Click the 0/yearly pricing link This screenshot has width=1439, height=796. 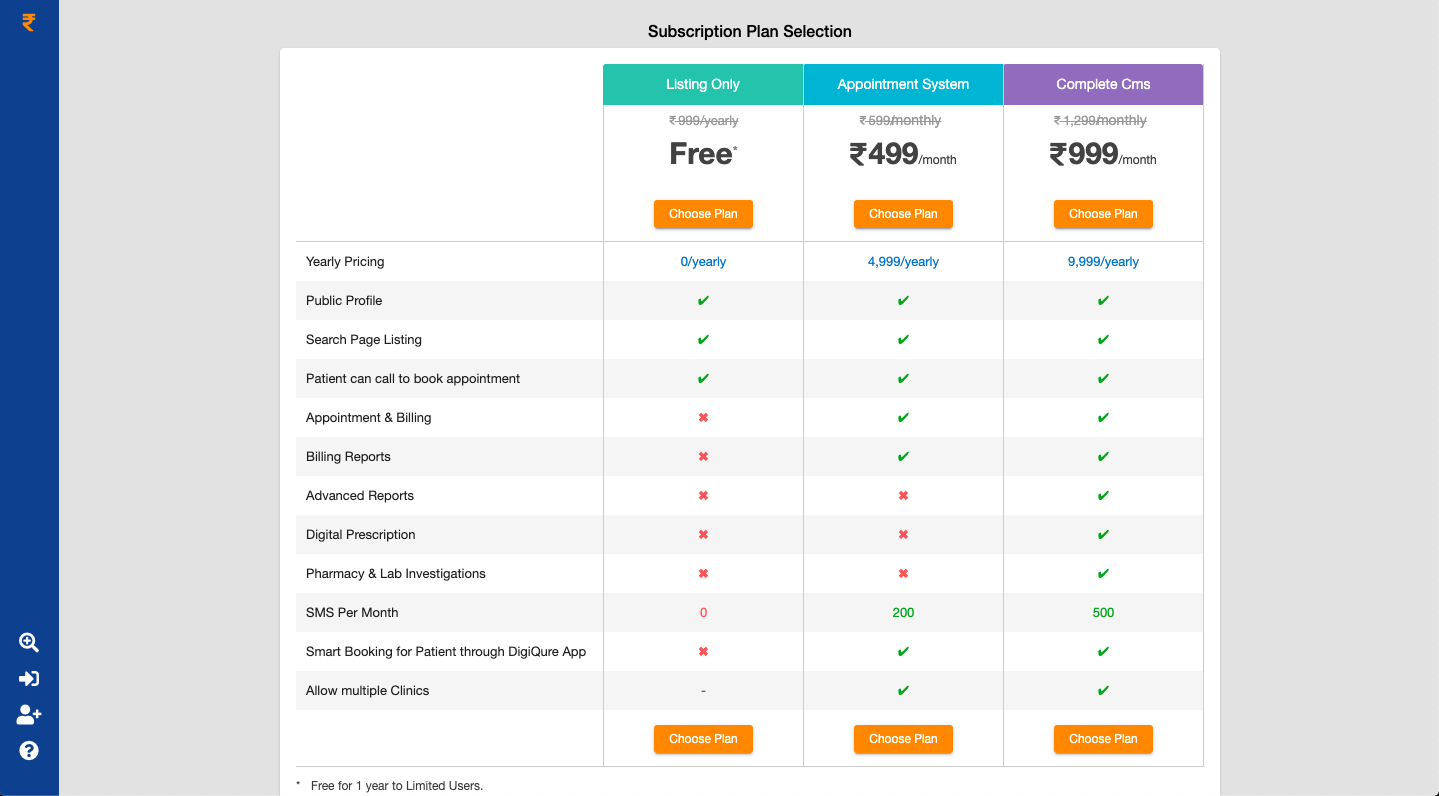click(703, 262)
